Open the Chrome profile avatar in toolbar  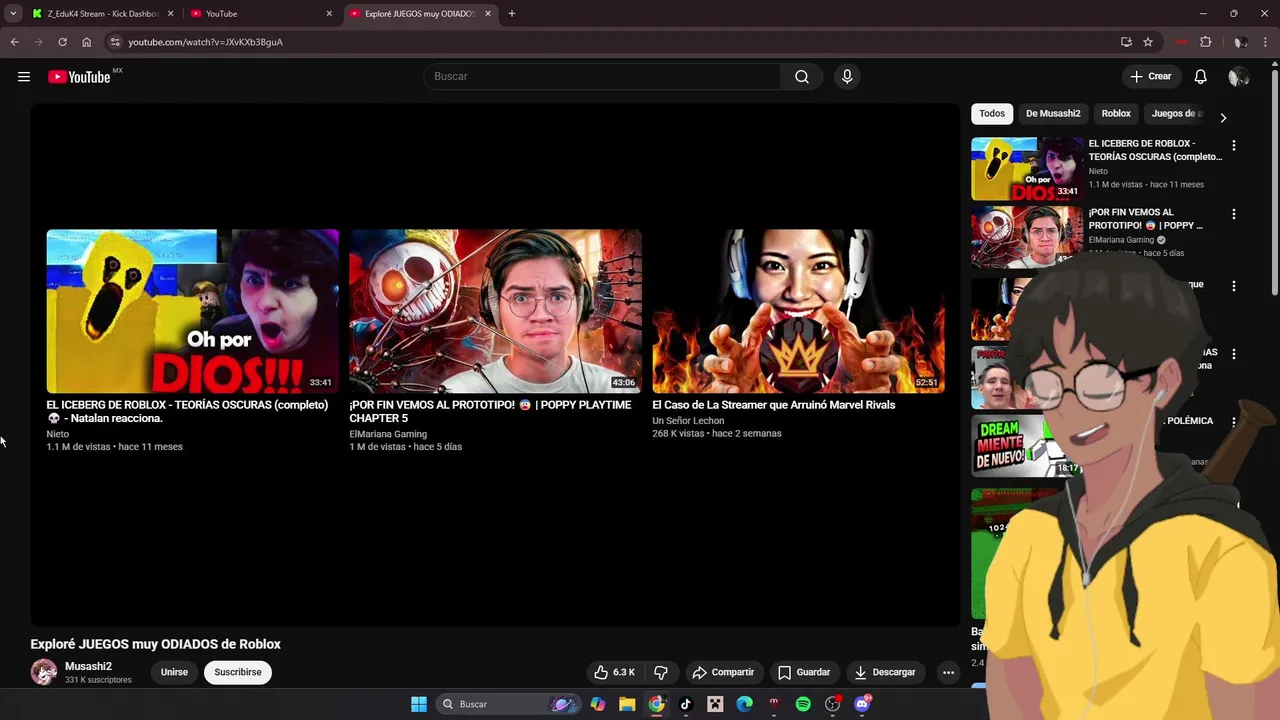coord(1240,42)
